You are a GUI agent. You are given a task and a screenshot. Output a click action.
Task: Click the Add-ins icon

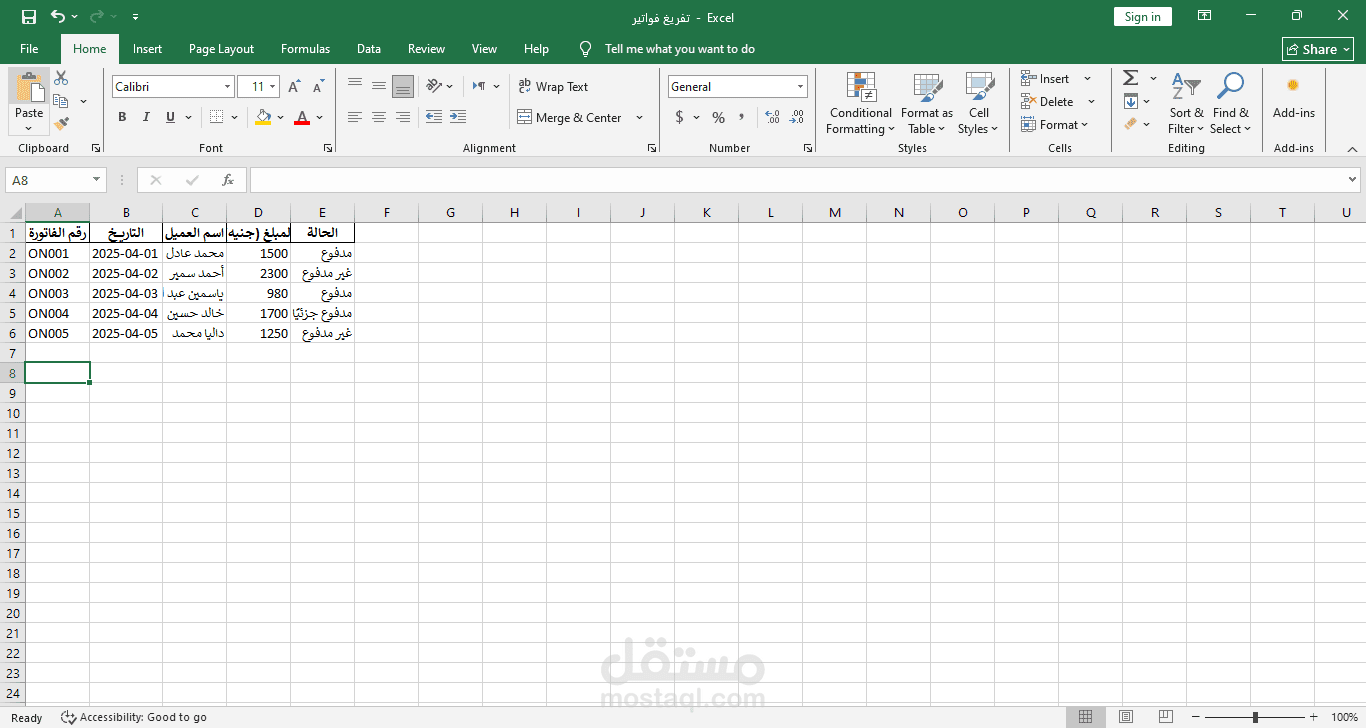[x=1293, y=86]
